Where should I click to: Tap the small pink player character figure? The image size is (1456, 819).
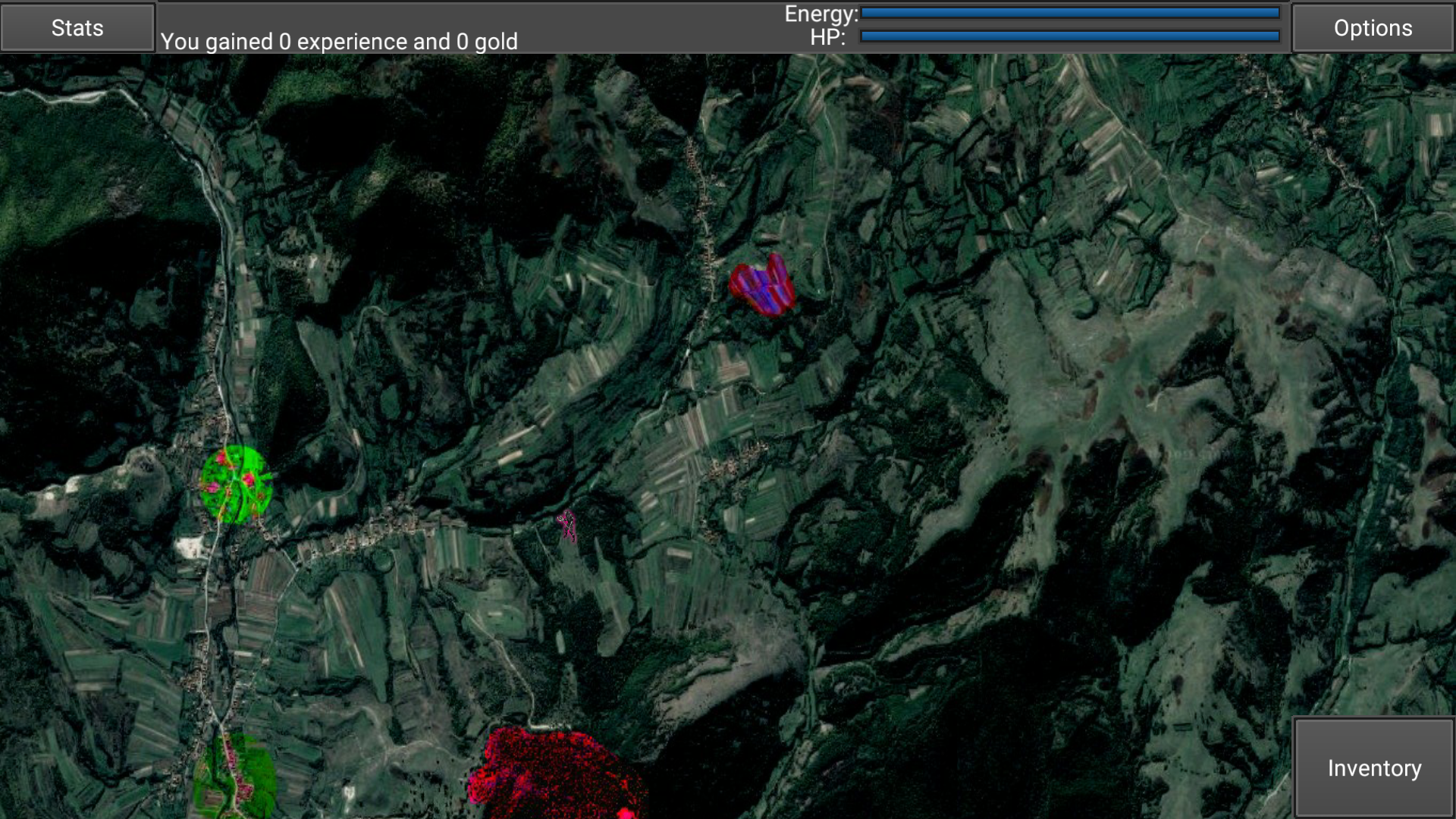tap(567, 526)
